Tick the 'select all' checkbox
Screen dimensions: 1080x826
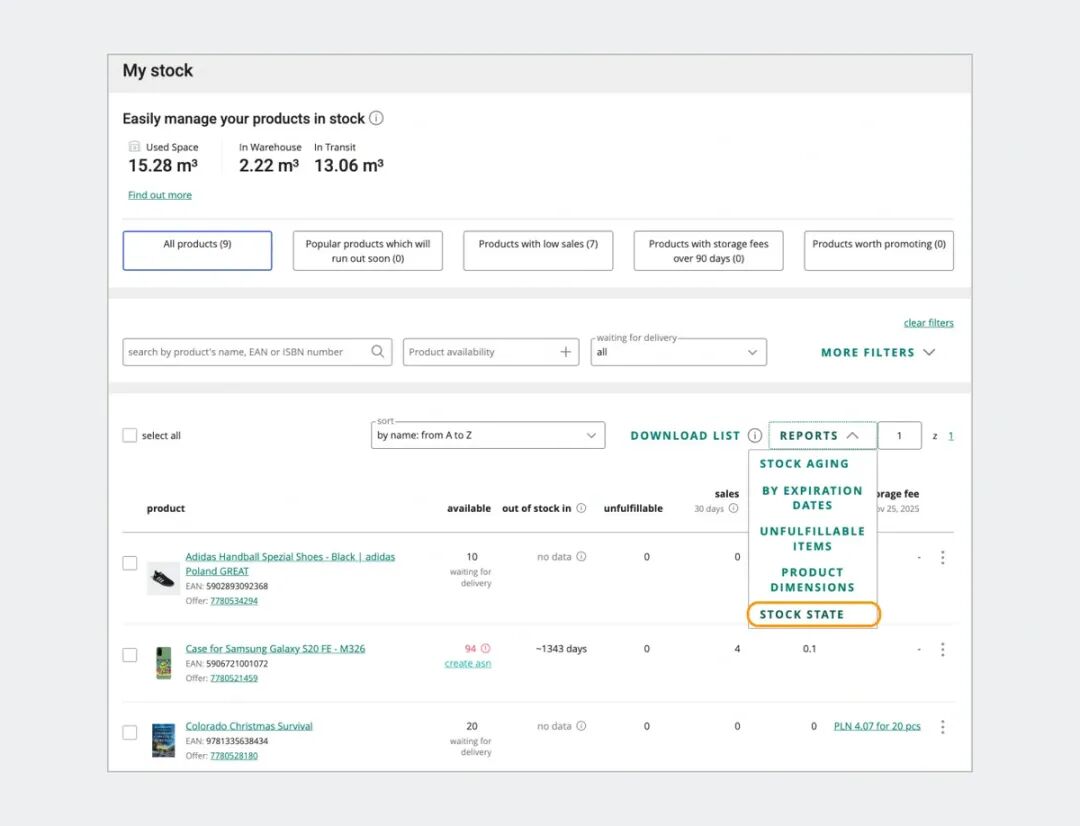[130, 436]
